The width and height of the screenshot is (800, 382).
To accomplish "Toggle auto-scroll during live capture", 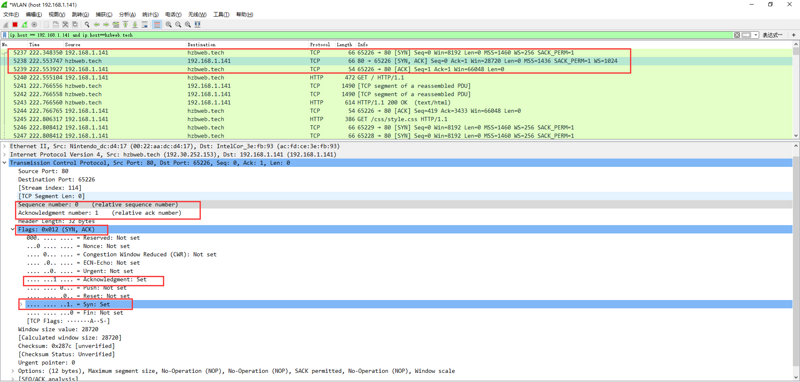I will point(144,24).
